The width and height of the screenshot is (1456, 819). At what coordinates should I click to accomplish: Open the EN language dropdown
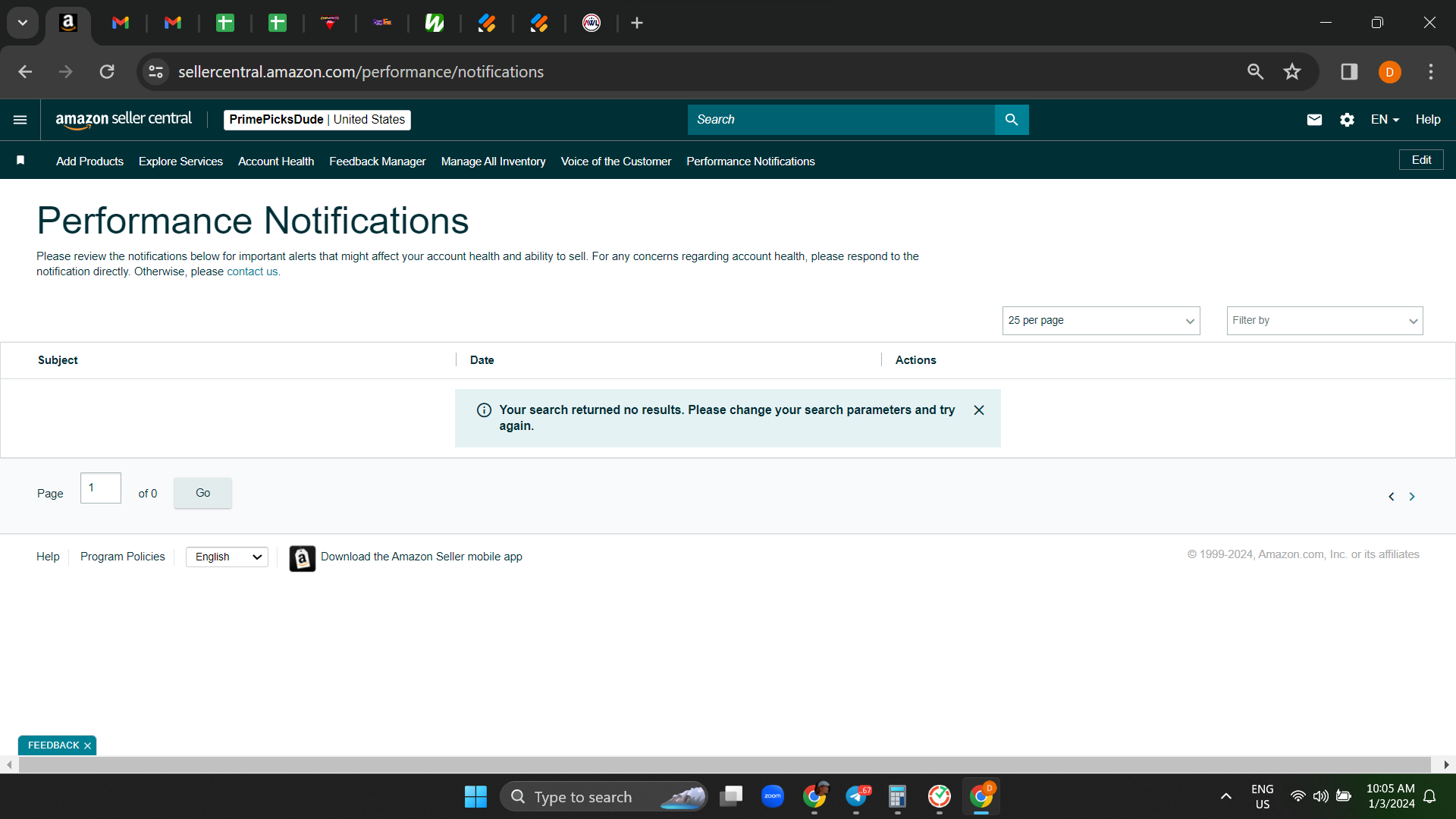click(1385, 120)
